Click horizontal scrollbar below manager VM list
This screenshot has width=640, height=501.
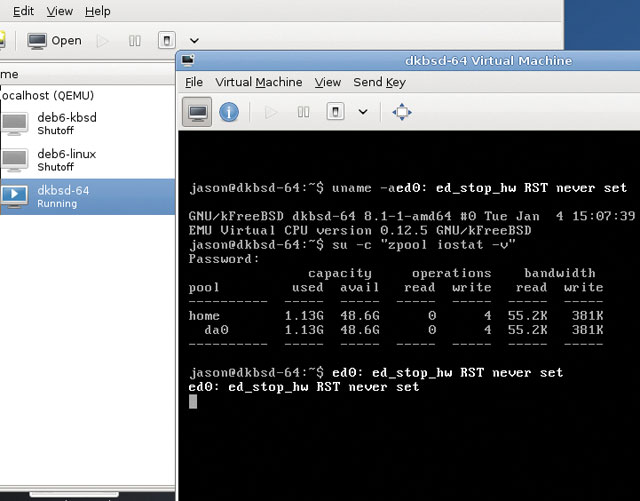pyautogui.click(x=74, y=494)
